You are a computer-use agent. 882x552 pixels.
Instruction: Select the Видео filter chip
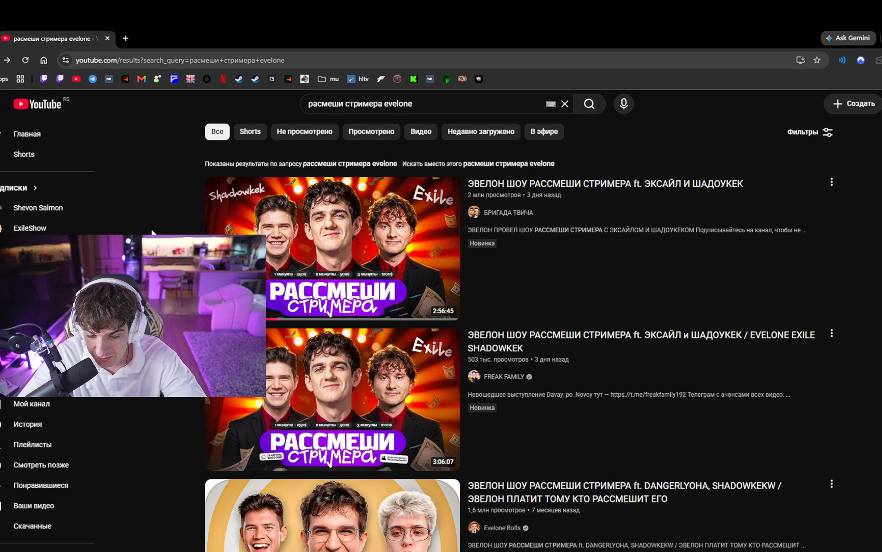421,132
